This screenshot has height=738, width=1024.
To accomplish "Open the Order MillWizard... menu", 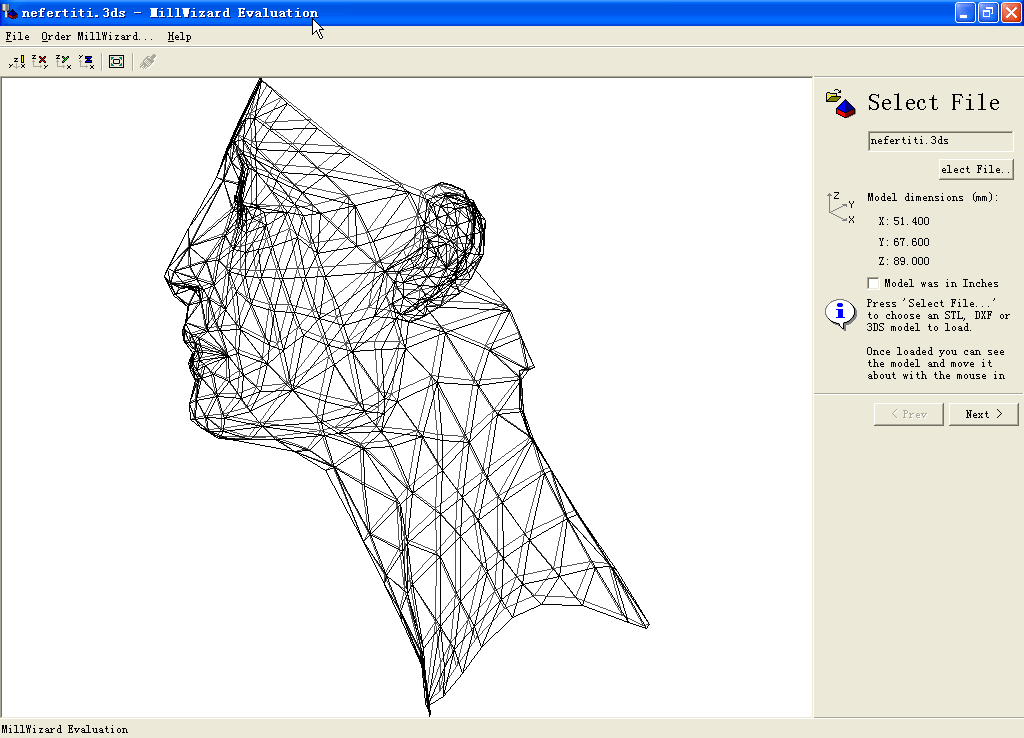I will click(97, 37).
